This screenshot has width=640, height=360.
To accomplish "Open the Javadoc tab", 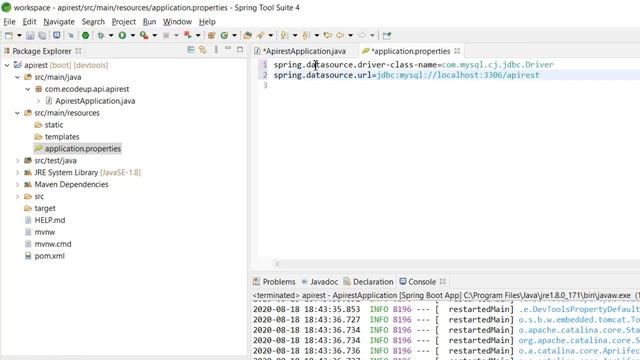I will [320, 282].
